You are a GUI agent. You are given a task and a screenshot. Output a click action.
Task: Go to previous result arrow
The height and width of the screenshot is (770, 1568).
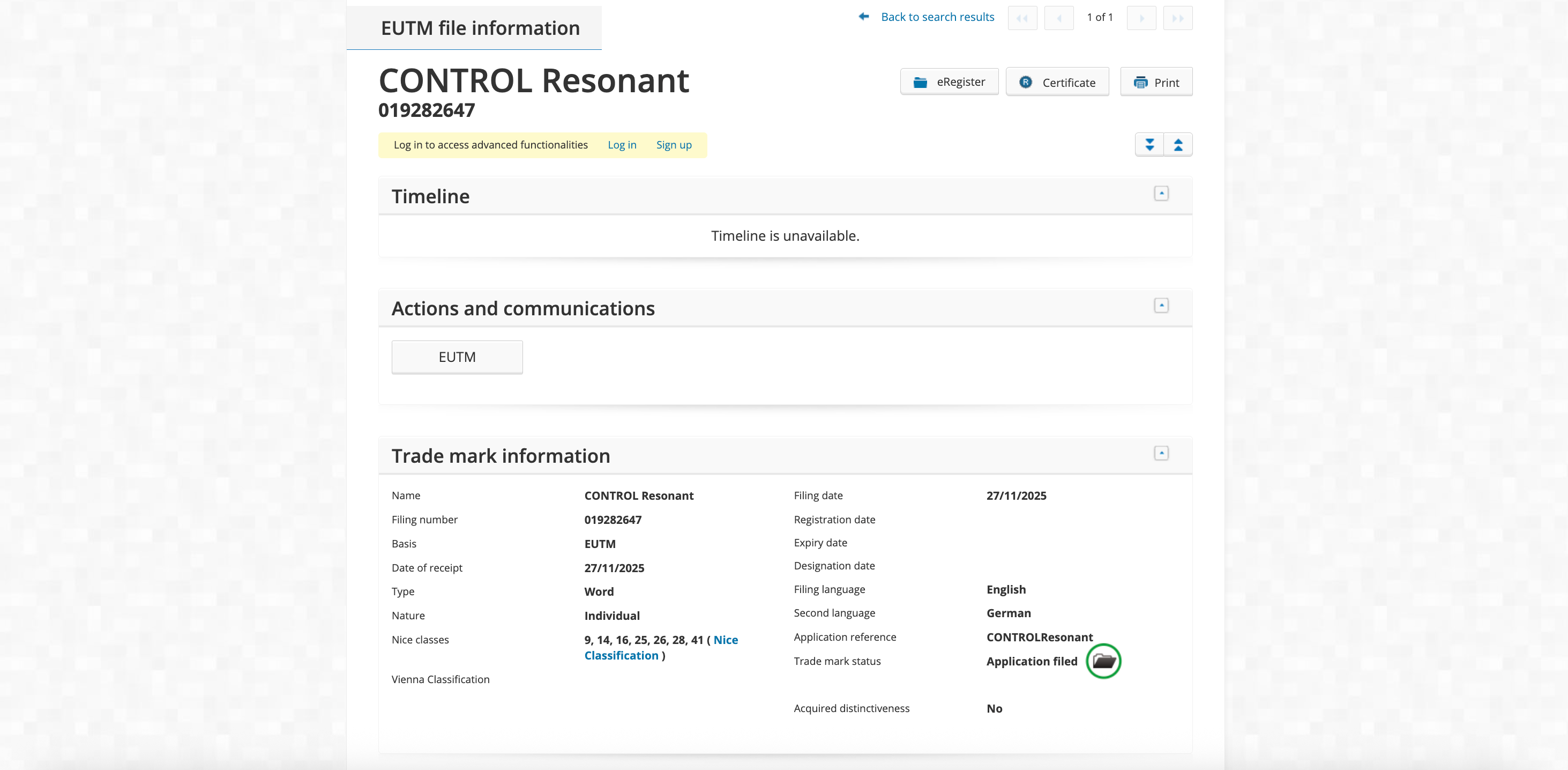coord(1058,18)
